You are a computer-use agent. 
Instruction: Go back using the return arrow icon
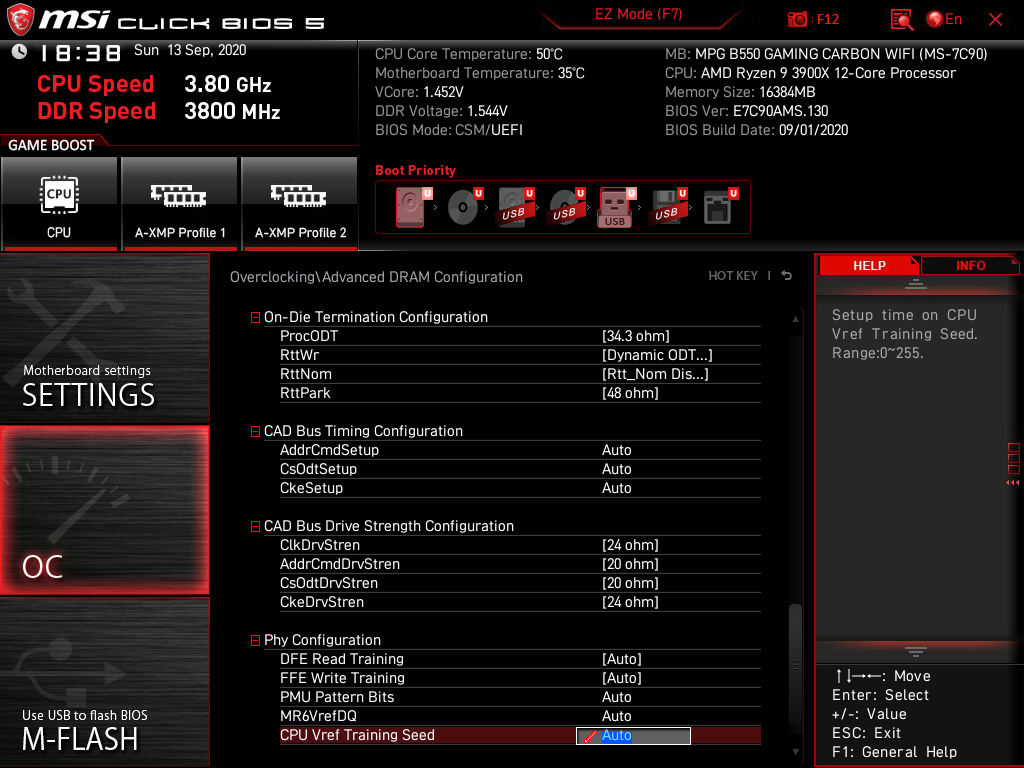[x=787, y=276]
